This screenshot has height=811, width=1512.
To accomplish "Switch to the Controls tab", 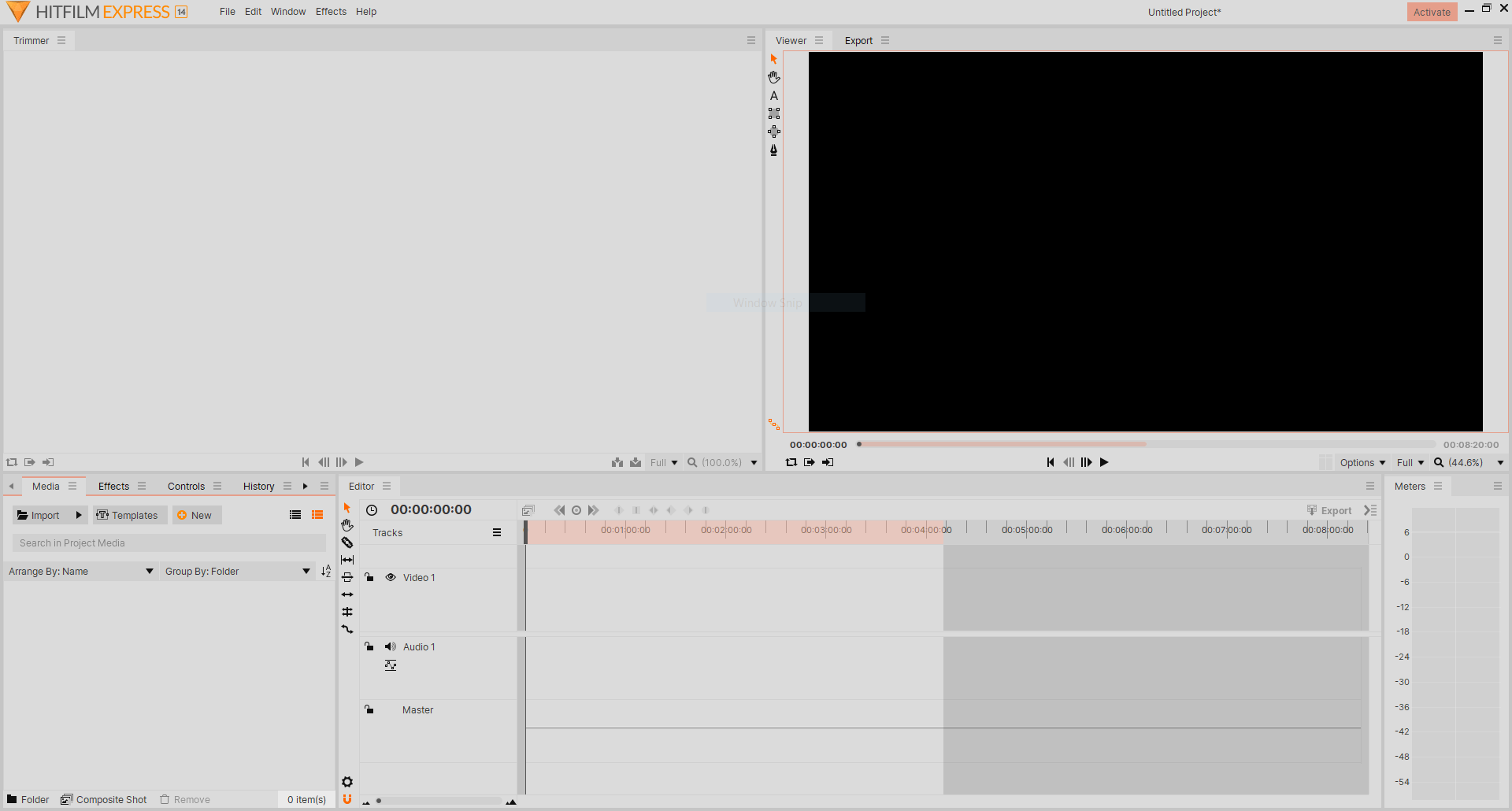I will pos(186,486).
